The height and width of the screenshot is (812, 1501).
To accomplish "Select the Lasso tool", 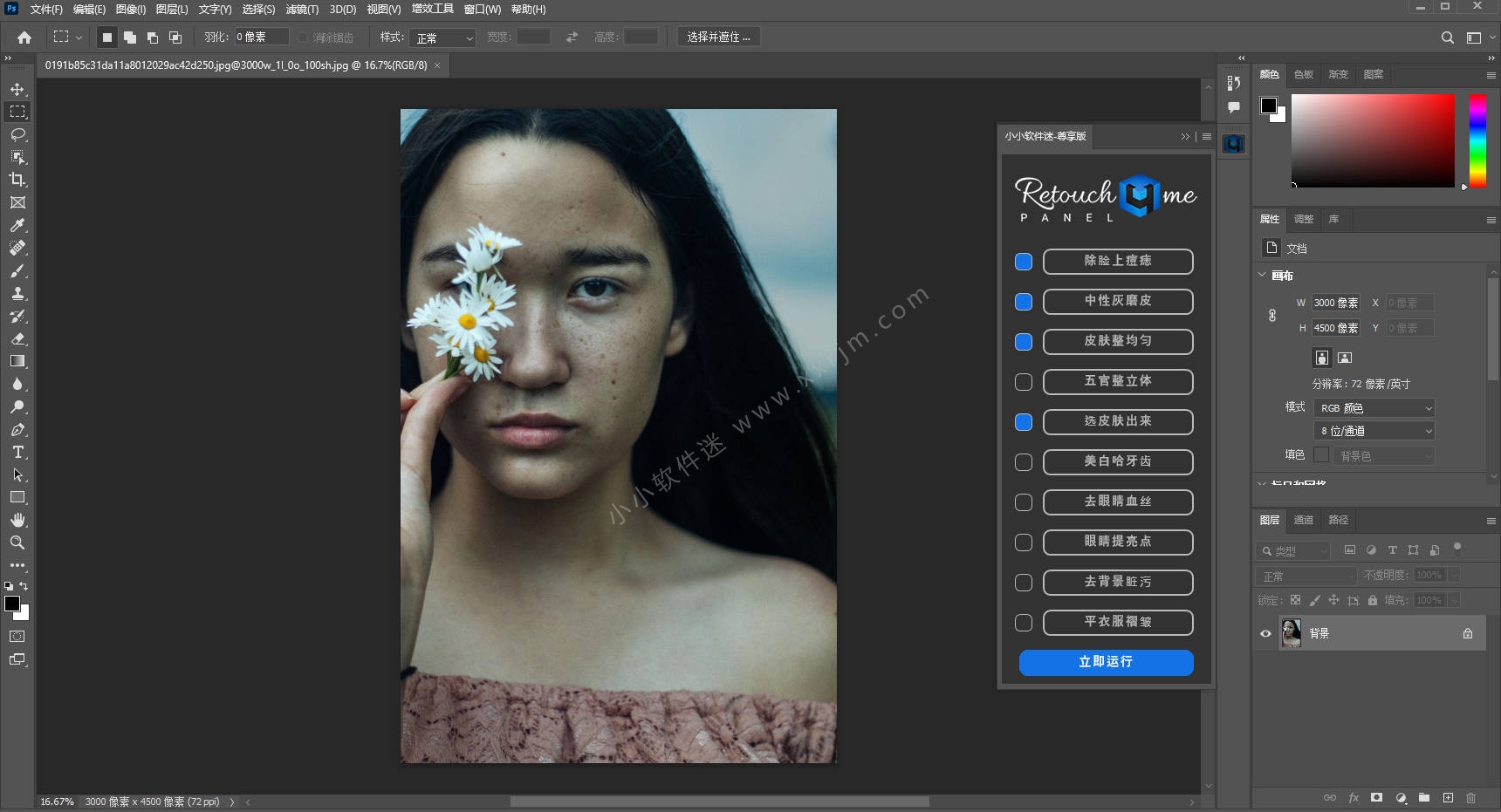I will tap(17, 134).
